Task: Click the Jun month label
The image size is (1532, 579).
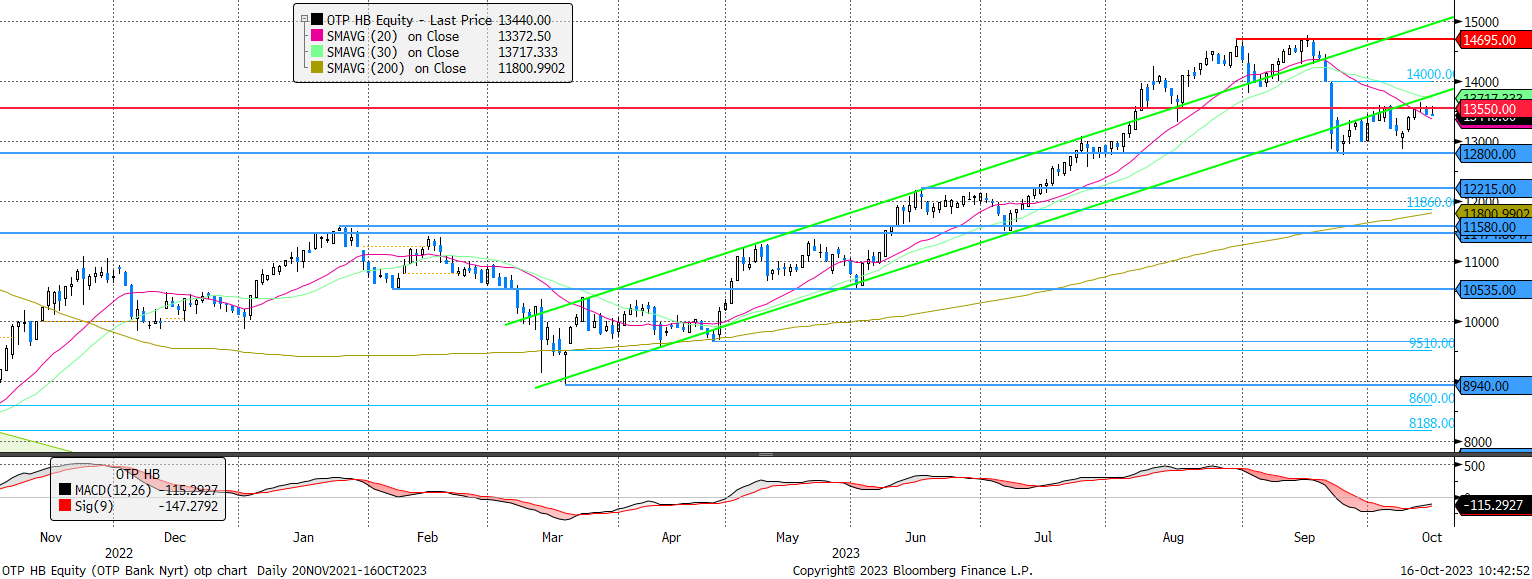Action: [x=916, y=537]
